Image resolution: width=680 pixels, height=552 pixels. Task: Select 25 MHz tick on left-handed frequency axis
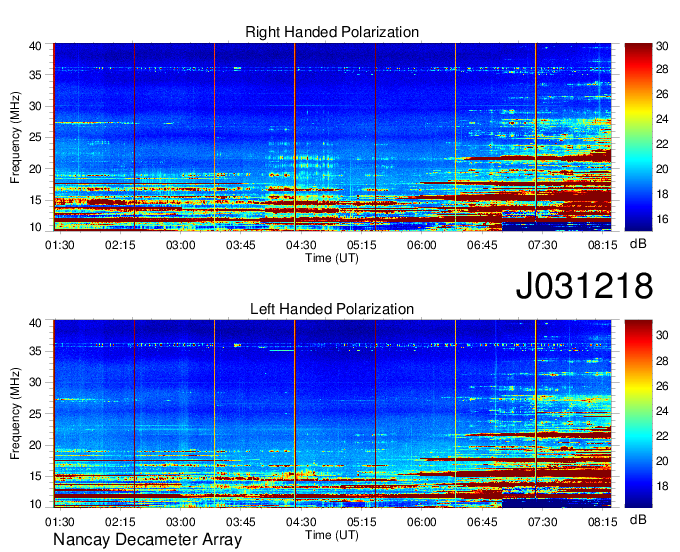(x=35, y=414)
